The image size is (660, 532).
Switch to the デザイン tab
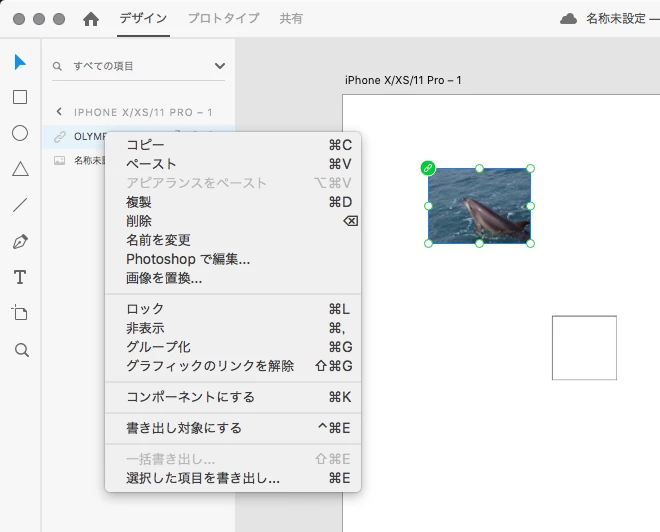click(x=143, y=18)
